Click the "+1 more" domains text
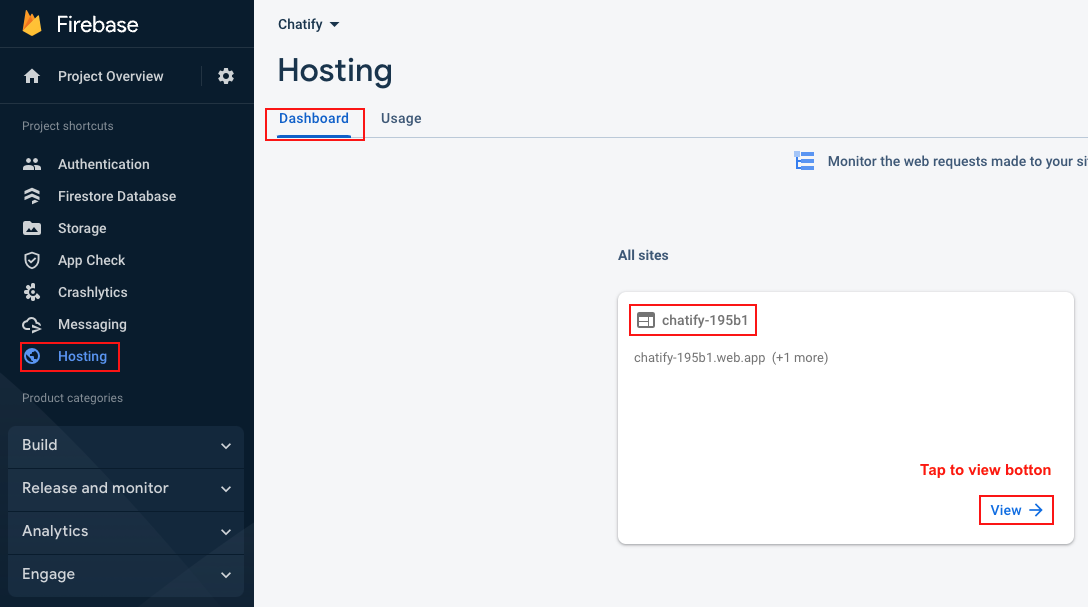The width and height of the screenshot is (1088, 607). [x=800, y=357]
